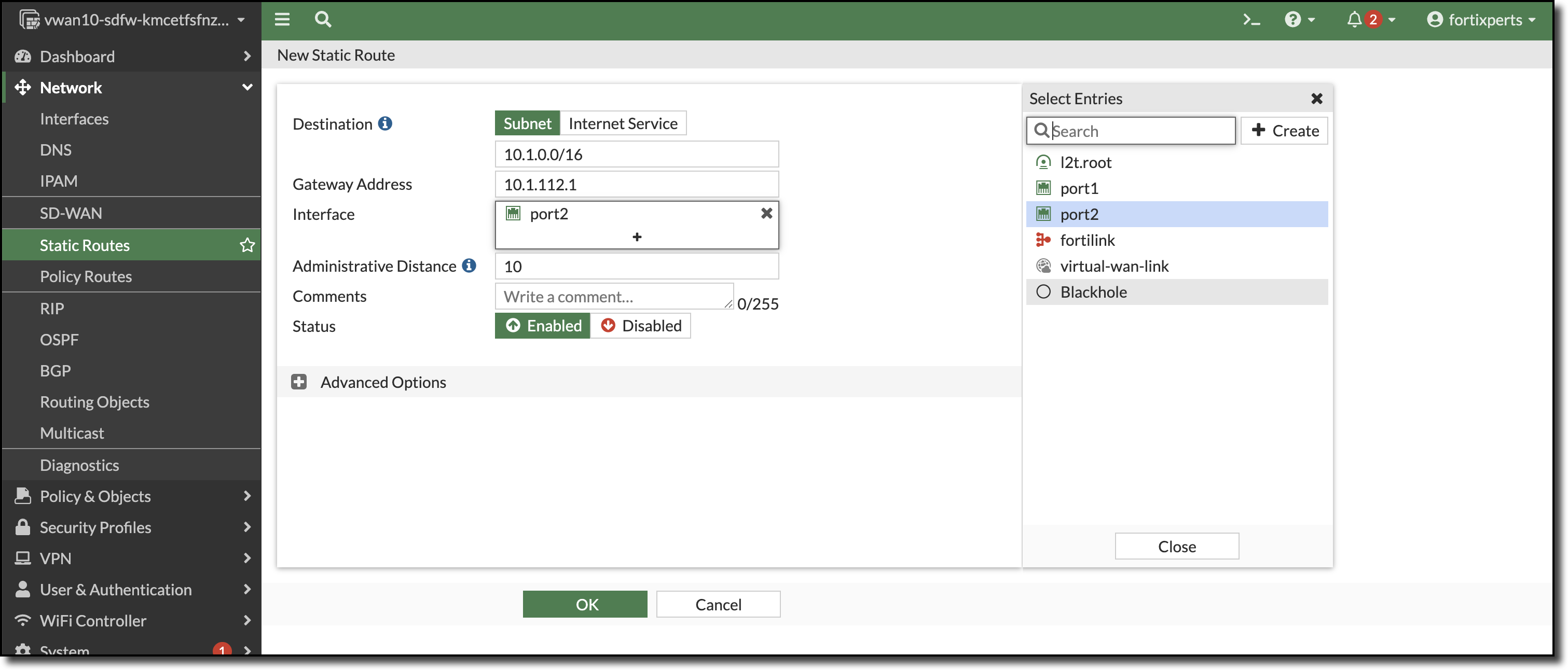Select Blackhole entry in list
This screenshot has height=670, width=1568.
[1093, 292]
